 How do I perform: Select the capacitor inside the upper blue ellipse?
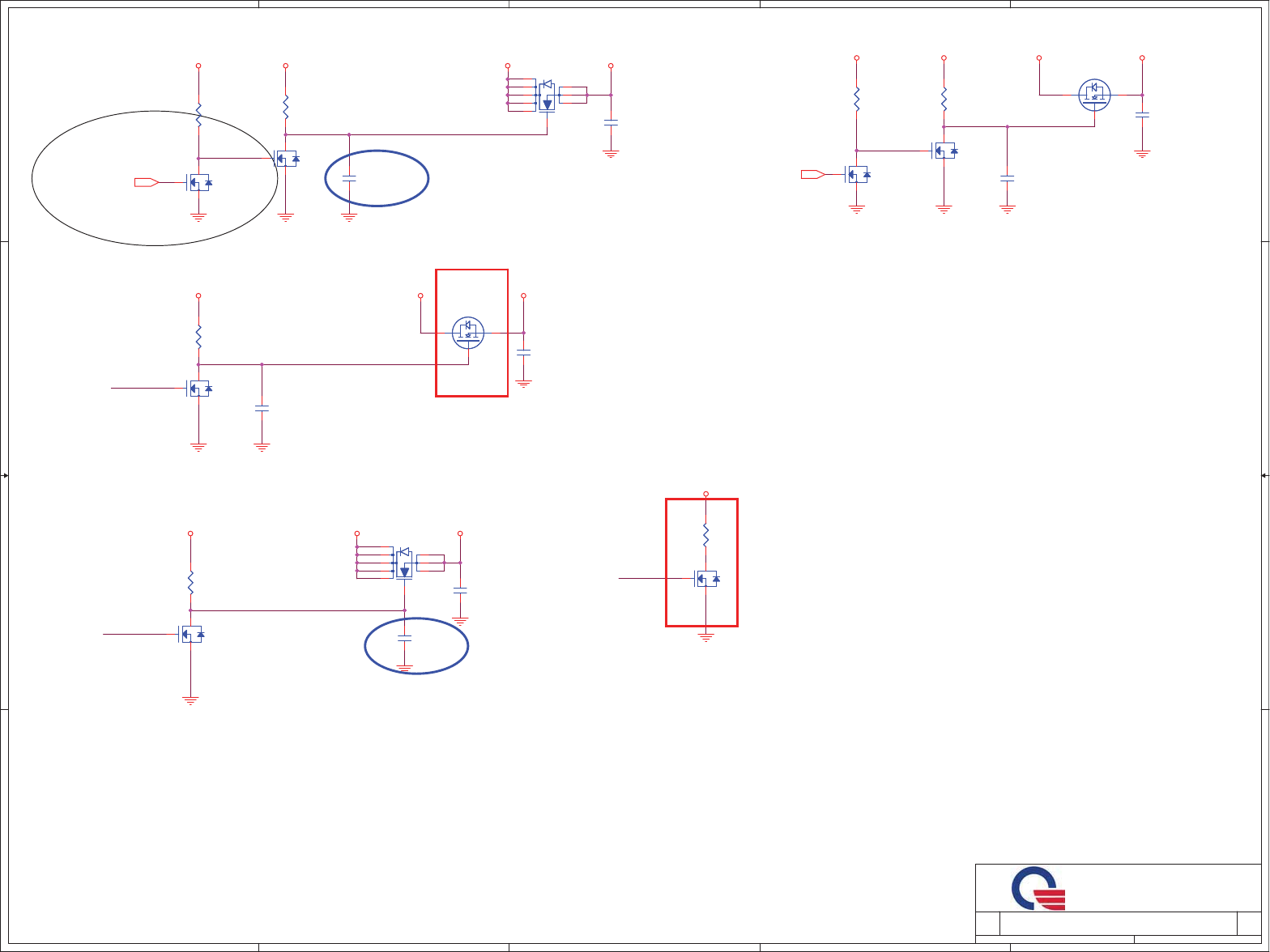pos(349,178)
